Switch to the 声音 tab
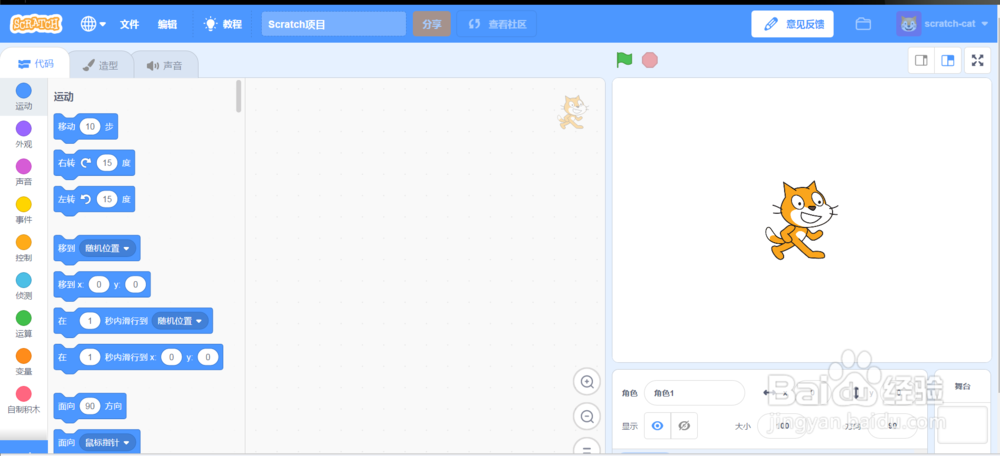 165,65
